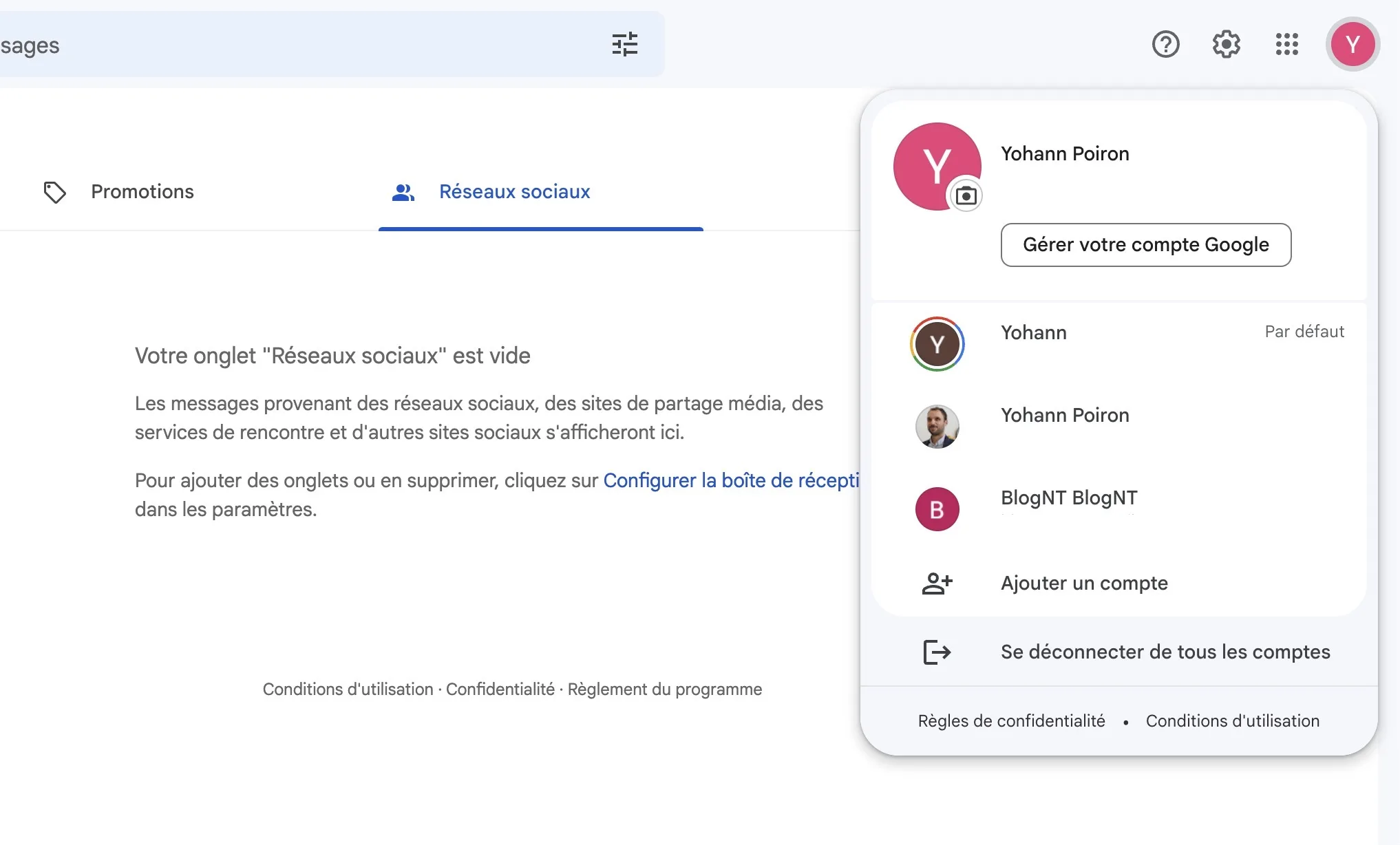This screenshot has width=1400, height=845.
Task: Switch to the Yohann default account
Action: pos(1032,334)
